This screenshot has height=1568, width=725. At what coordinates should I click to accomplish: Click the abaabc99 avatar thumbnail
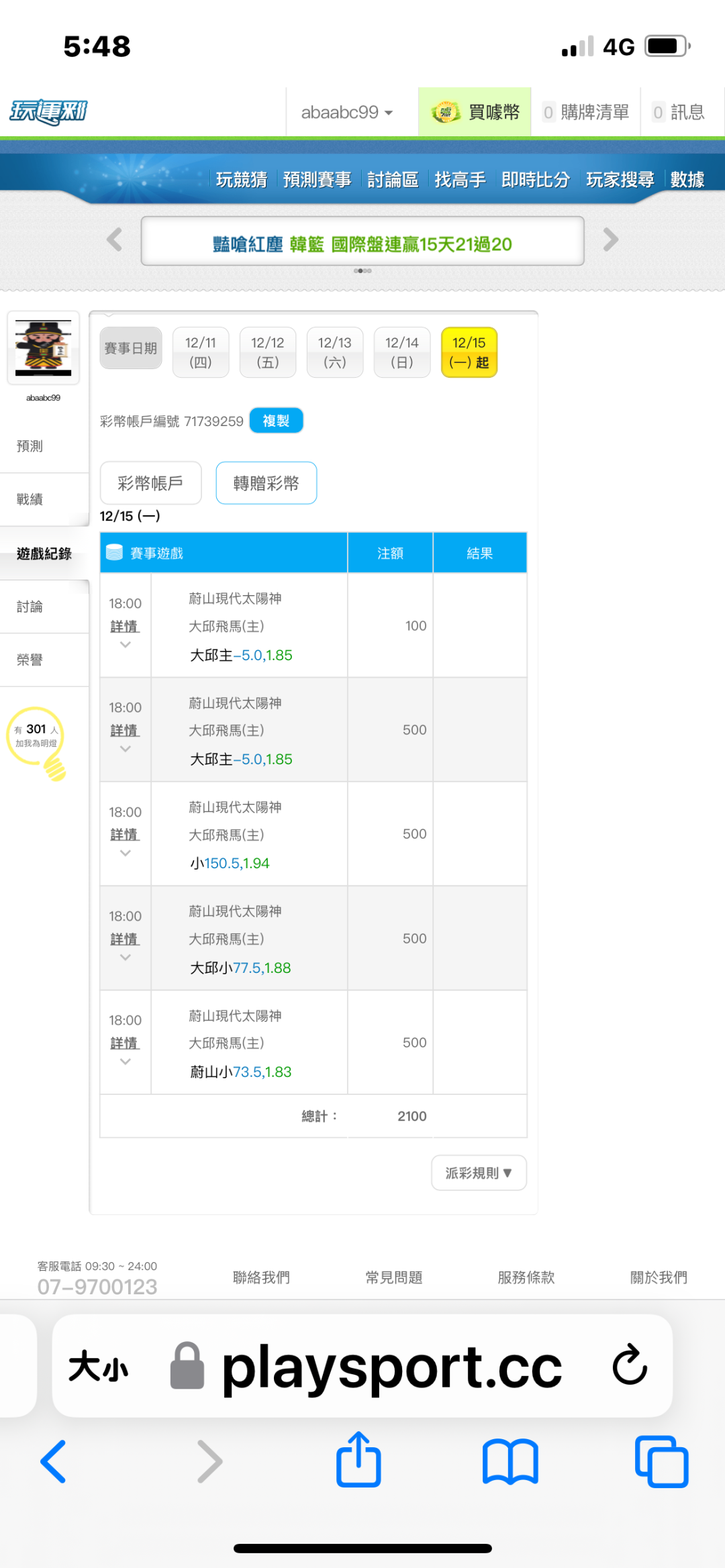tap(44, 348)
